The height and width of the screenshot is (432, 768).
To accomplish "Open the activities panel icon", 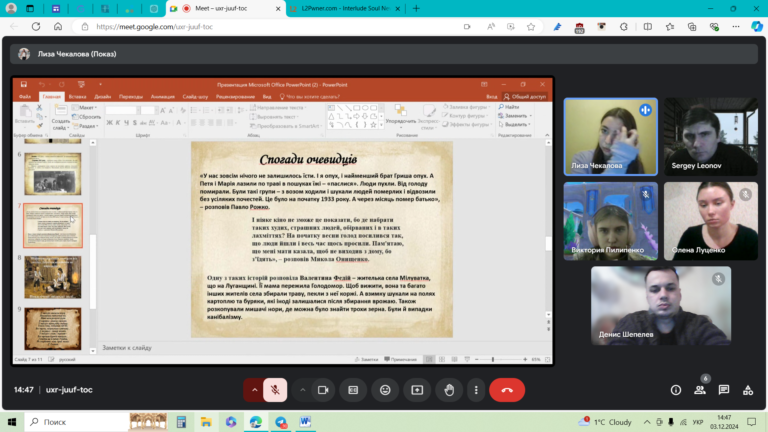I will 748,390.
